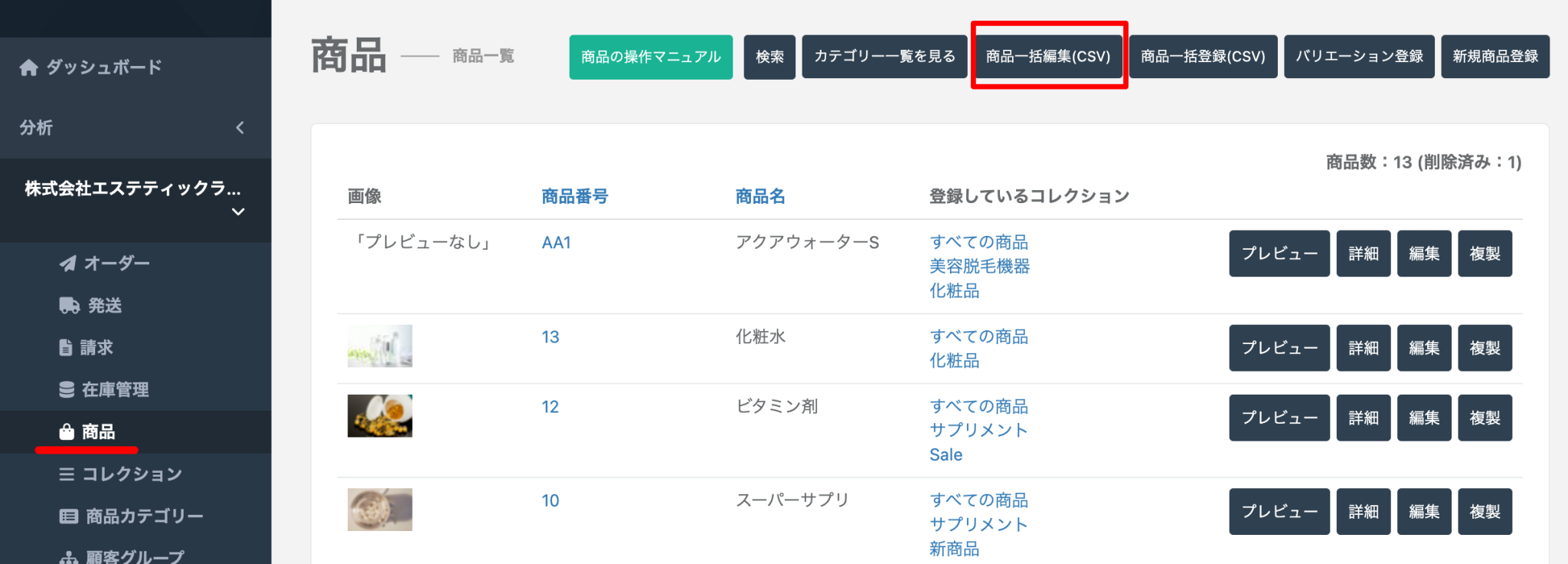Click the truck shipping icon
The height and width of the screenshot is (564, 1568).
(x=69, y=306)
